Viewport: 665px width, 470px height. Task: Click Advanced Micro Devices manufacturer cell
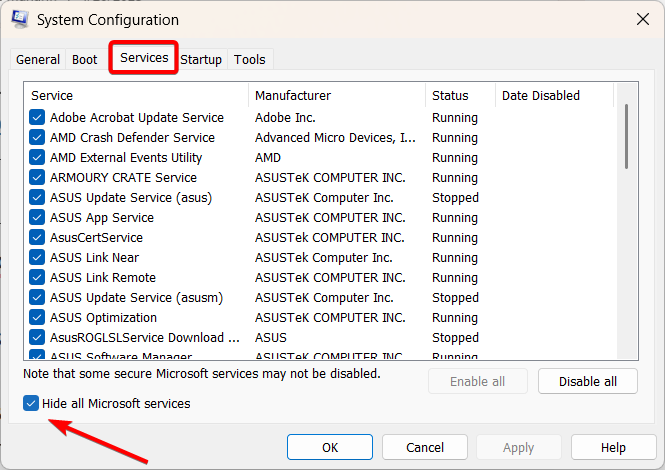(x=335, y=137)
